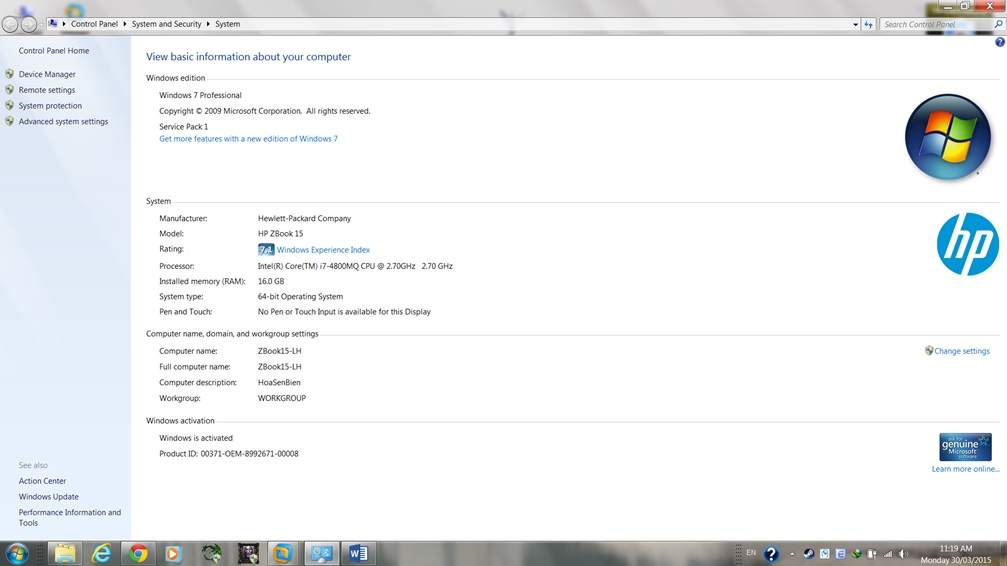Click the System protection shield icon

coord(10,105)
